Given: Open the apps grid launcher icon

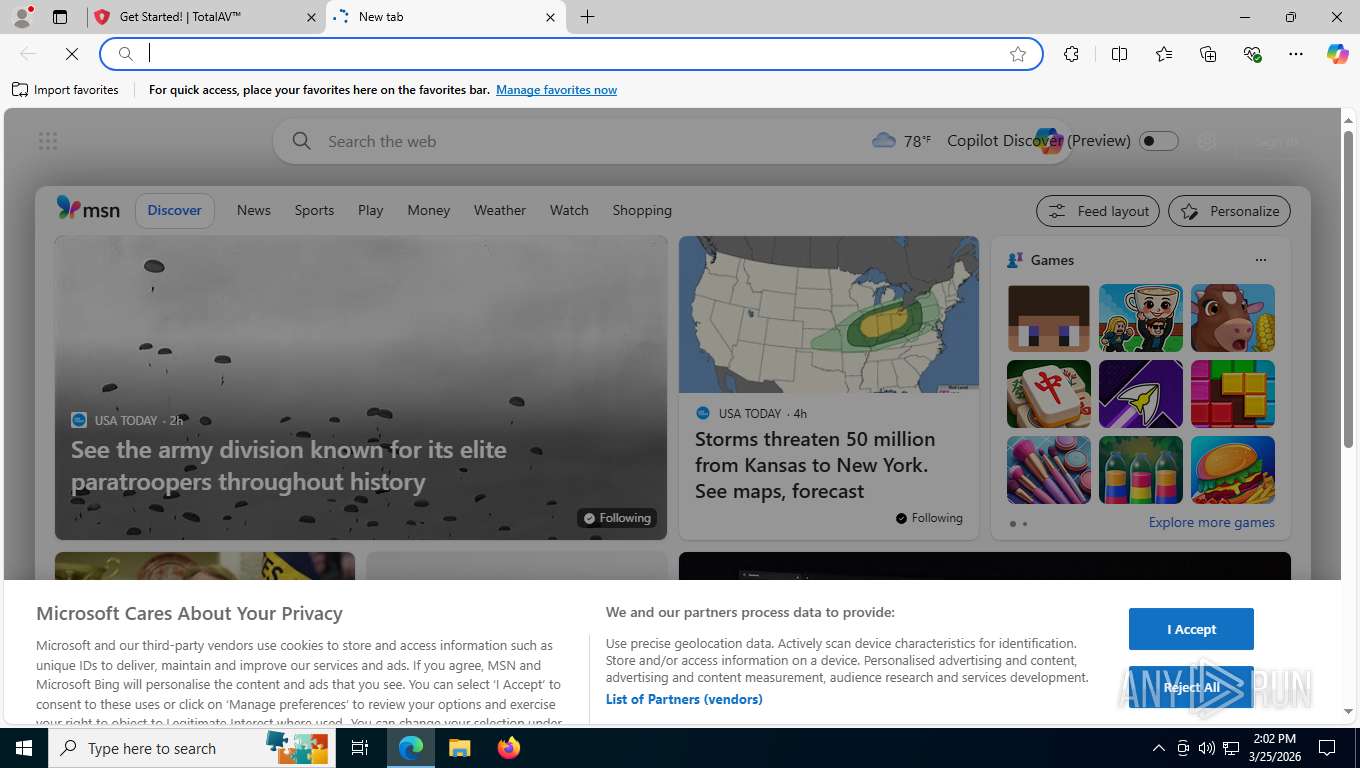Looking at the screenshot, I should (x=48, y=141).
